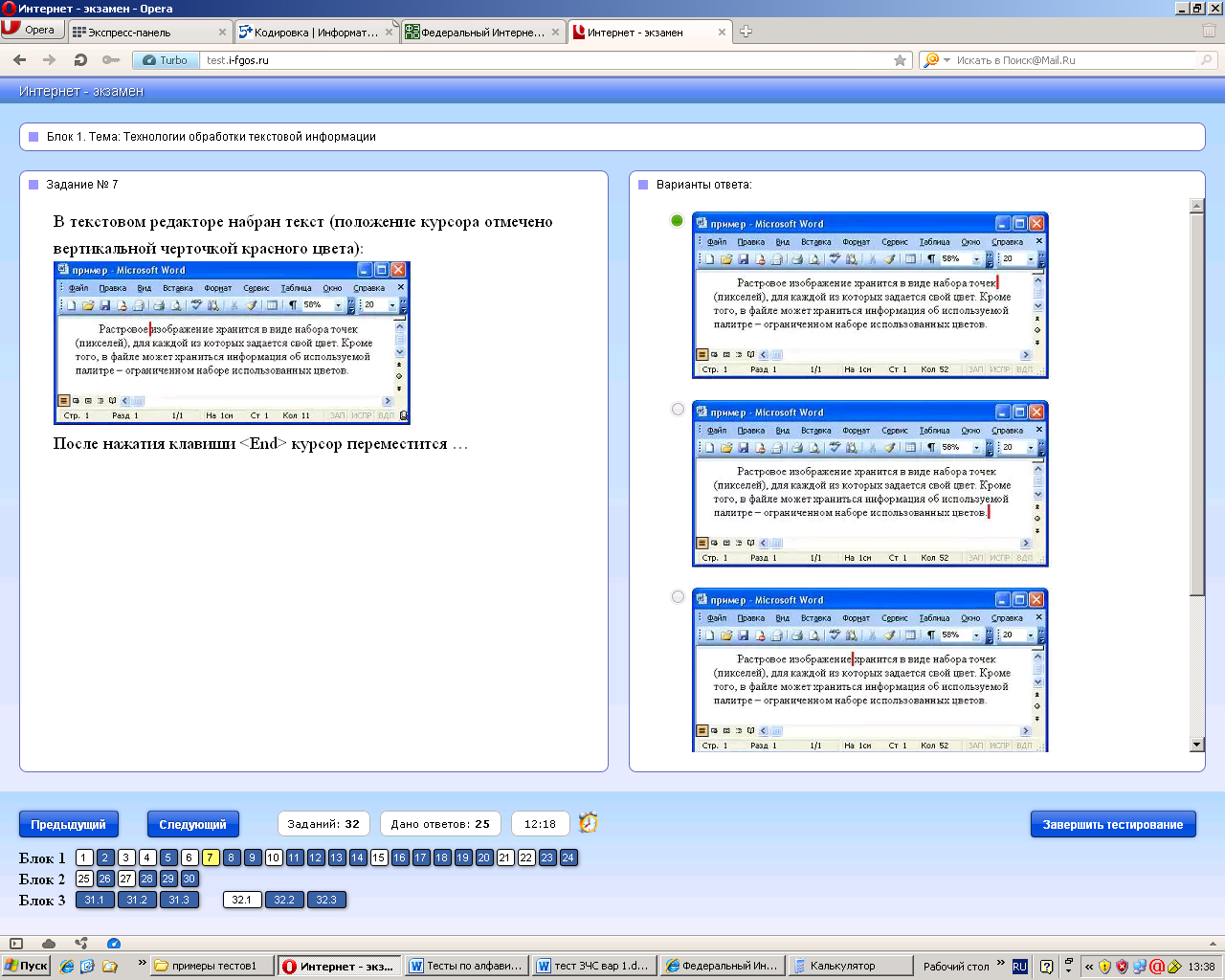Close the Экспресс-панель tab
Screen dimensions: 1225x980
pyautogui.click(x=222, y=32)
